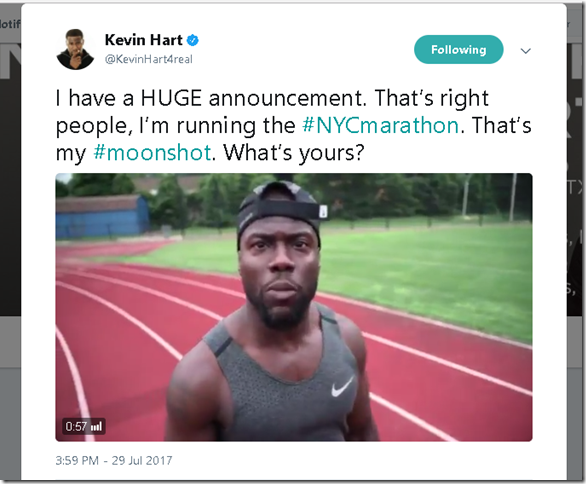Open the #moonshot hashtag link
This screenshot has height=484, width=586.
point(152,152)
